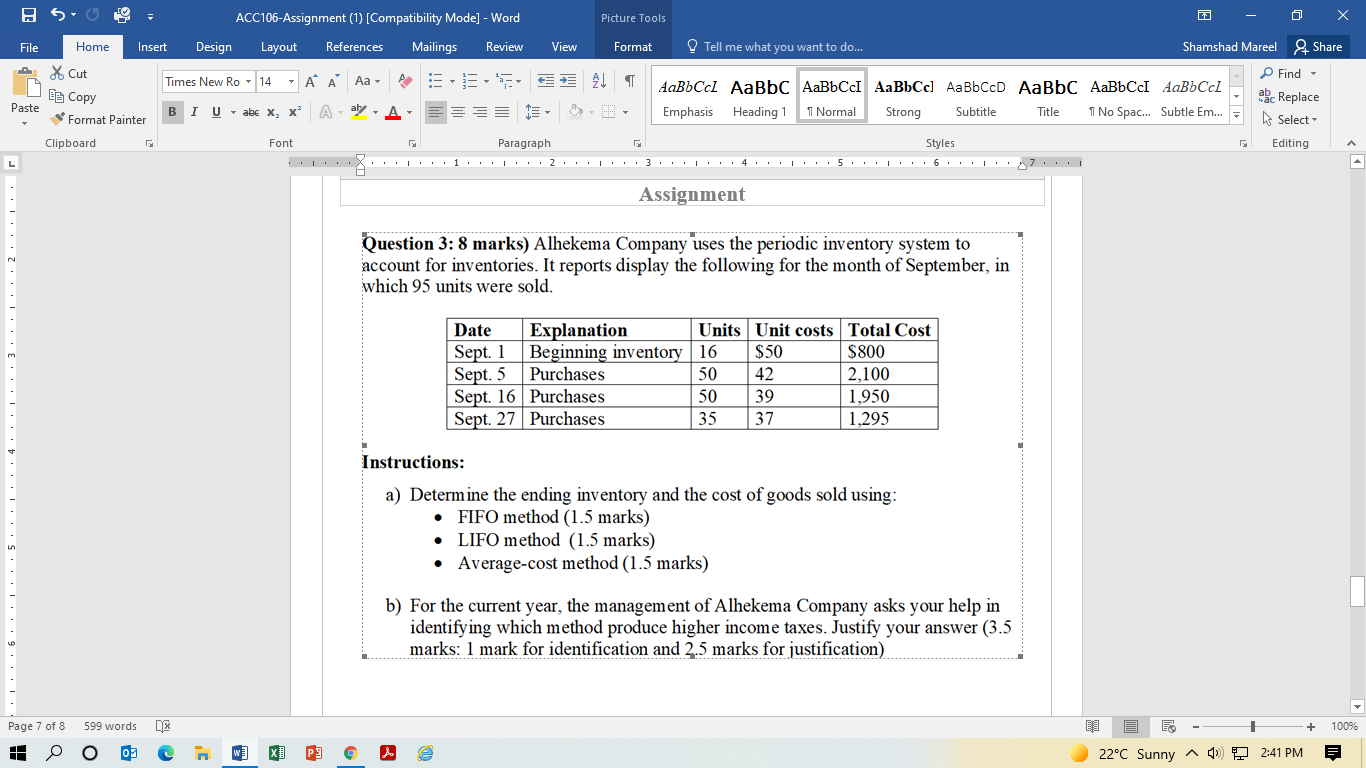Select the Format Painter tool
Image resolution: width=1366 pixels, height=768 pixels.
pos(97,119)
